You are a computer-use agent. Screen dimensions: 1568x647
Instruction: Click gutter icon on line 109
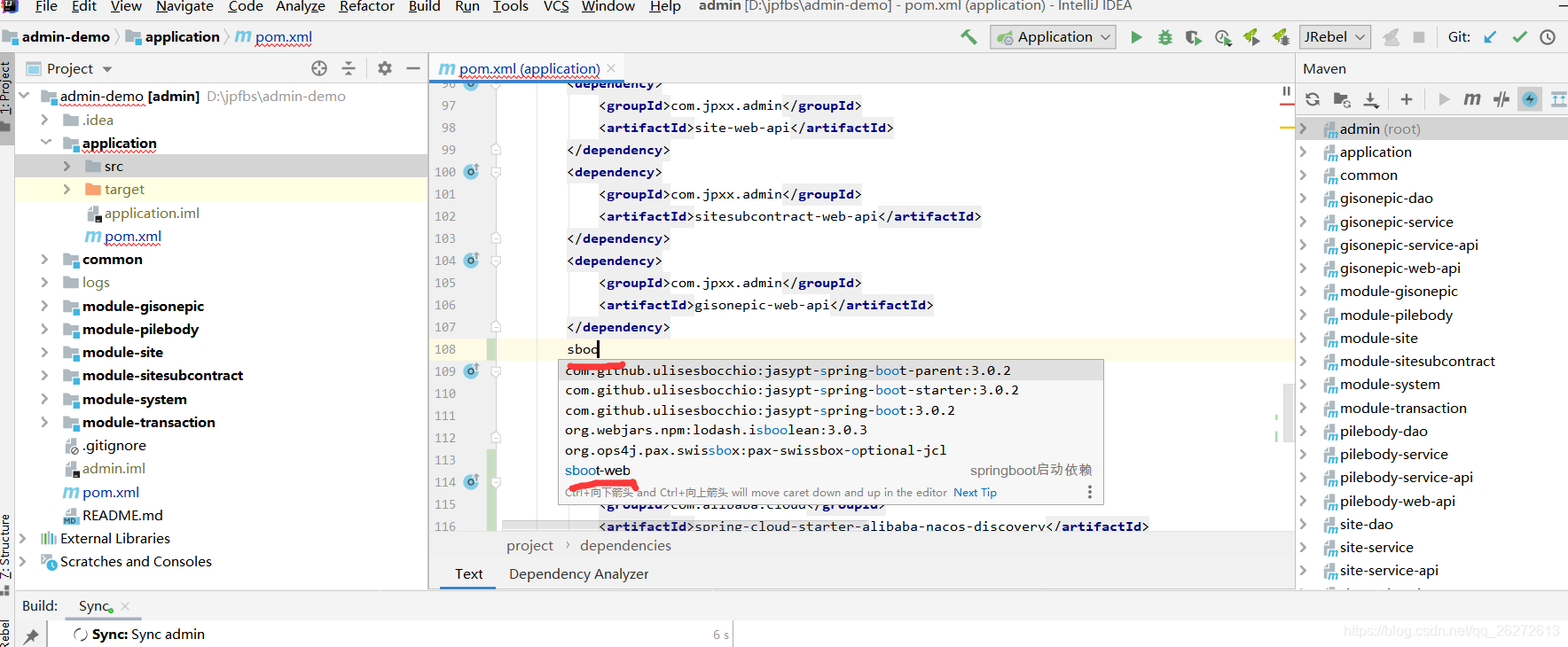471,370
